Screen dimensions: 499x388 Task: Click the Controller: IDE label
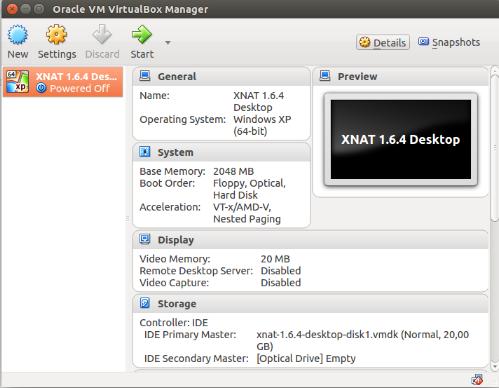pyautogui.click(x=174, y=323)
